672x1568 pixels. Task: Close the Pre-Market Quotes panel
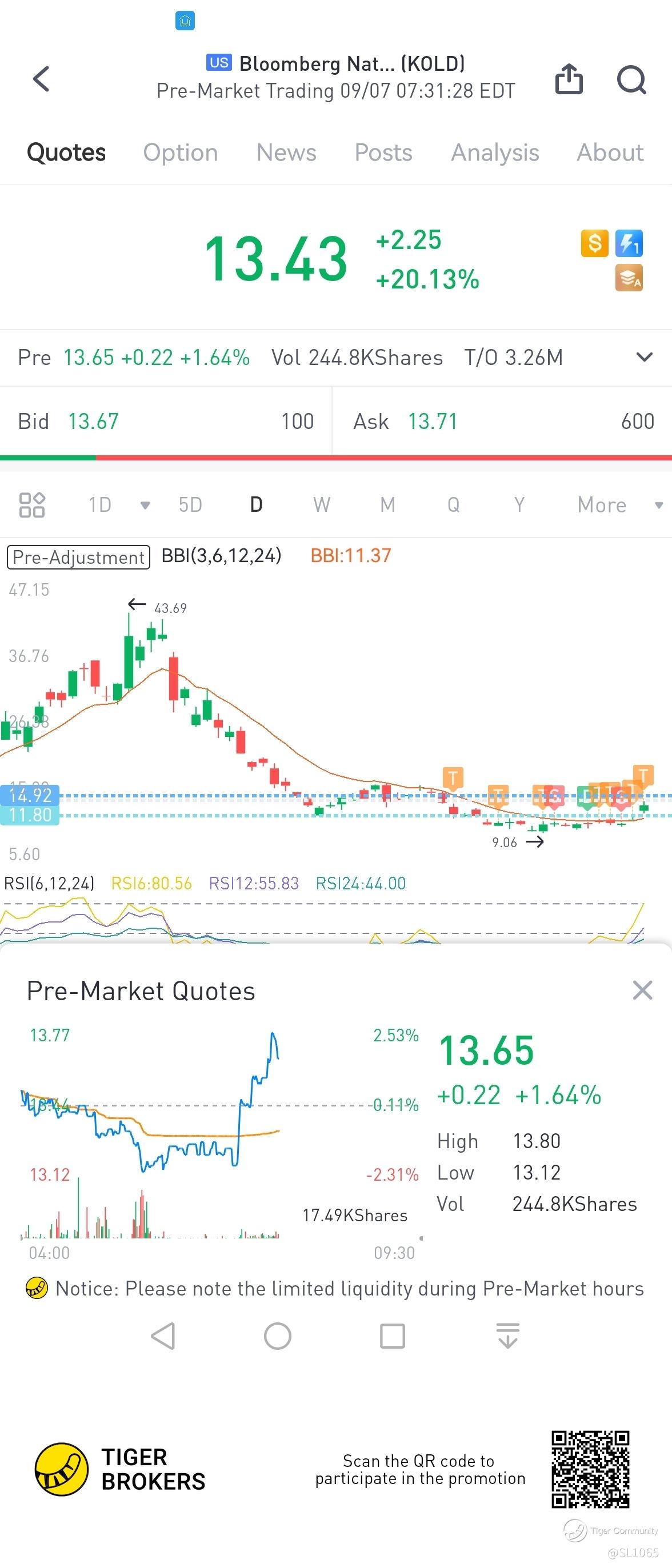(642, 990)
